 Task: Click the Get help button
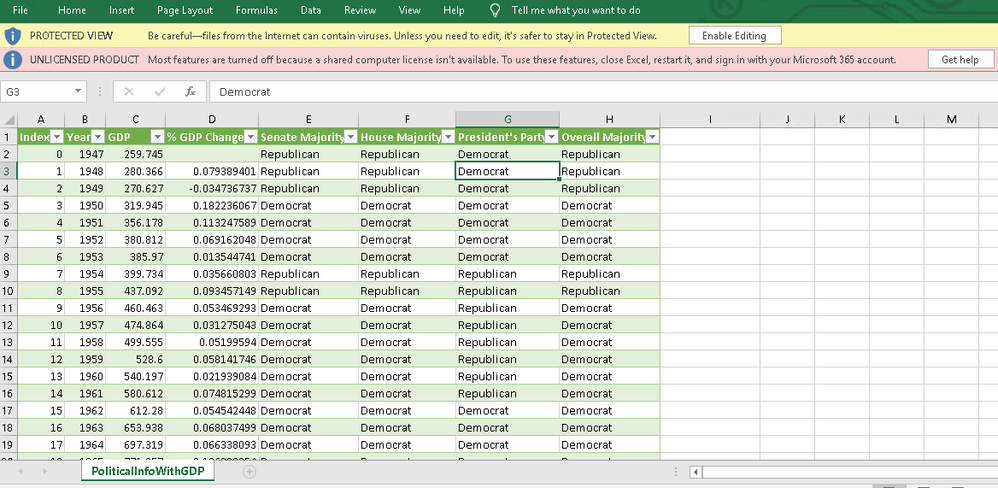click(960, 60)
